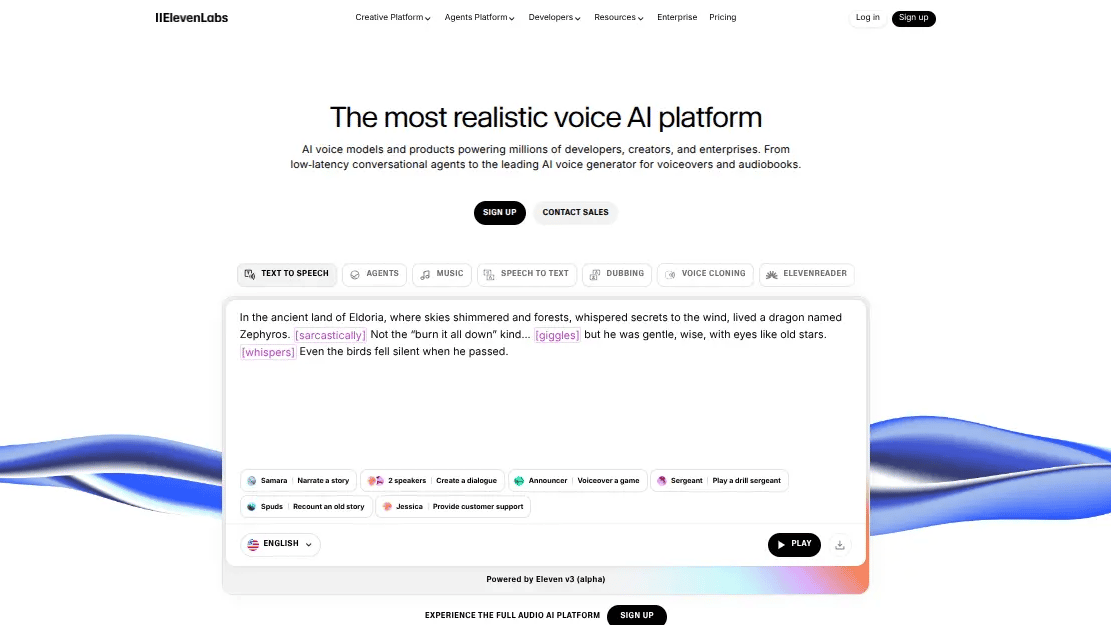The width and height of the screenshot is (1111, 625).
Task: Select the Music note icon
Action: pos(425,274)
